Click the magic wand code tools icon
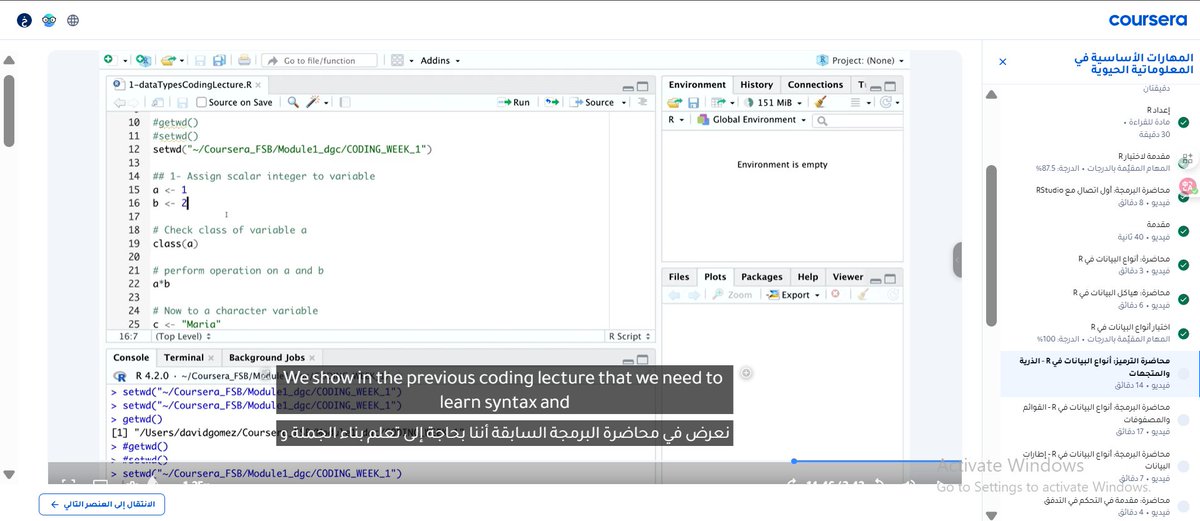 click(x=314, y=102)
